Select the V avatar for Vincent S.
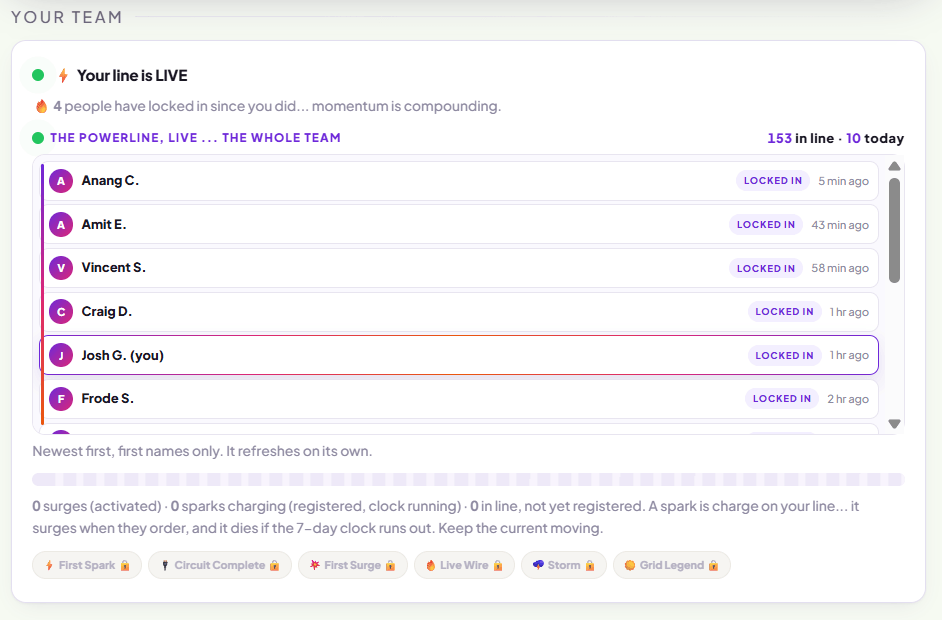Screen dimensions: 942x620 coord(61,268)
